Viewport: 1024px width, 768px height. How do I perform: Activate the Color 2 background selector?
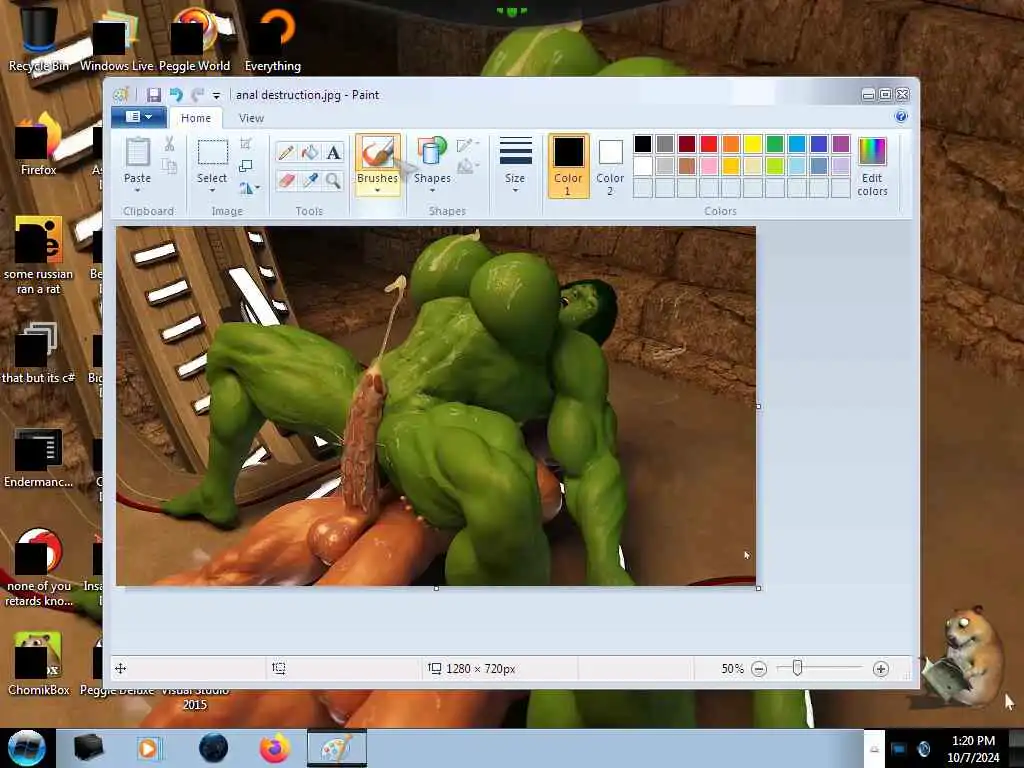pos(610,166)
